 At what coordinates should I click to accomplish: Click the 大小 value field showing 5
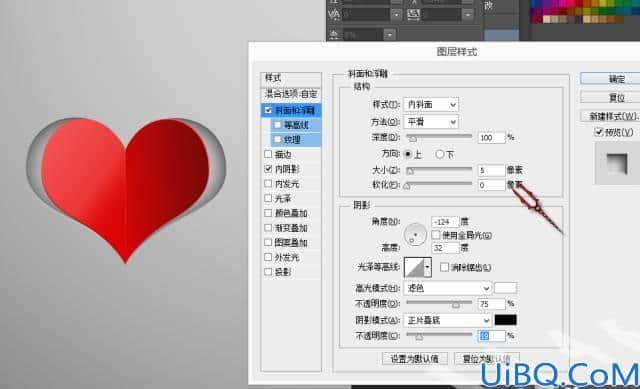click(491, 170)
